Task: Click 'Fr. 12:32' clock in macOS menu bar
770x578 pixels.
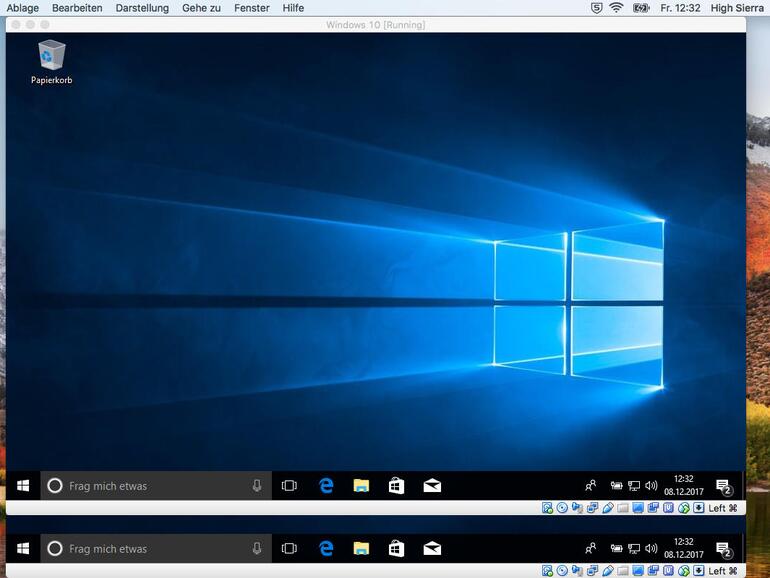Action: (x=680, y=8)
